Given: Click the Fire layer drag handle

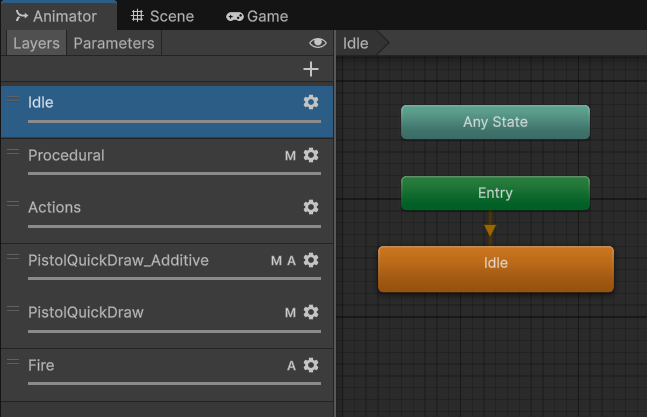Looking at the screenshot, I should coord(13,361).
